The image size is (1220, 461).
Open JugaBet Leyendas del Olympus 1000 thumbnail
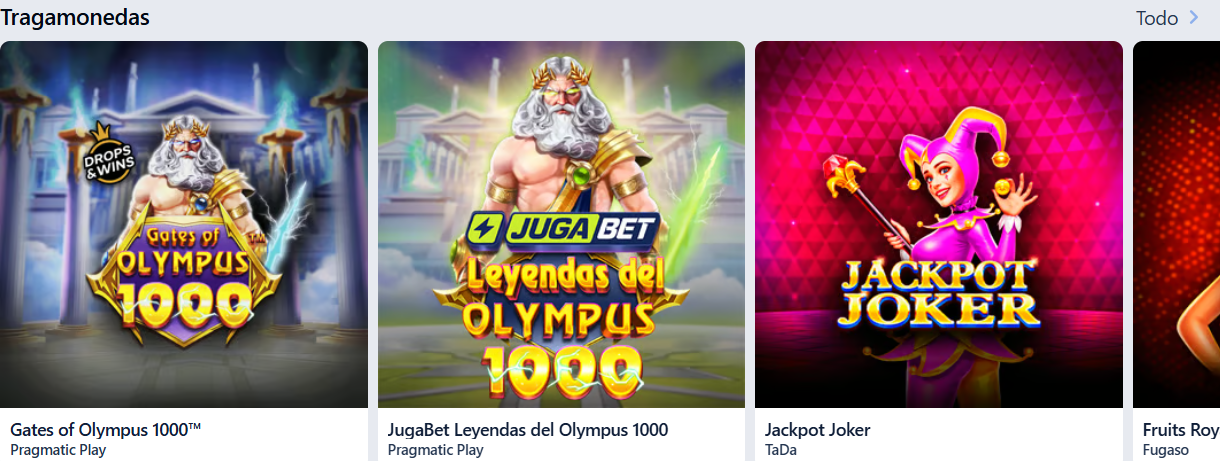point(561,224)
